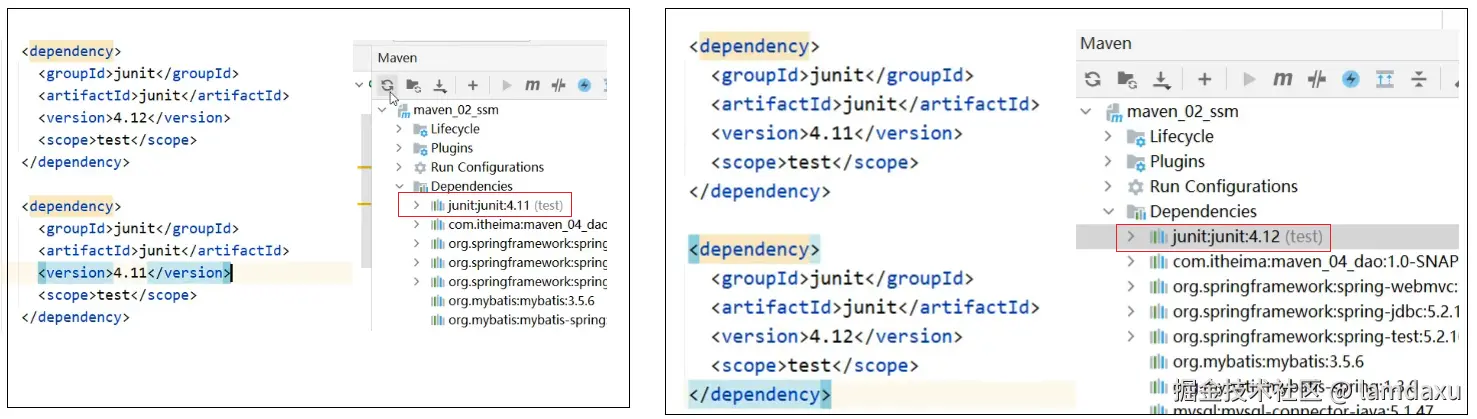Viewport: 1477px width, 419px height.
Task: Select maven_02_ssm project row in left screenshot
Action: click(489, 110)
